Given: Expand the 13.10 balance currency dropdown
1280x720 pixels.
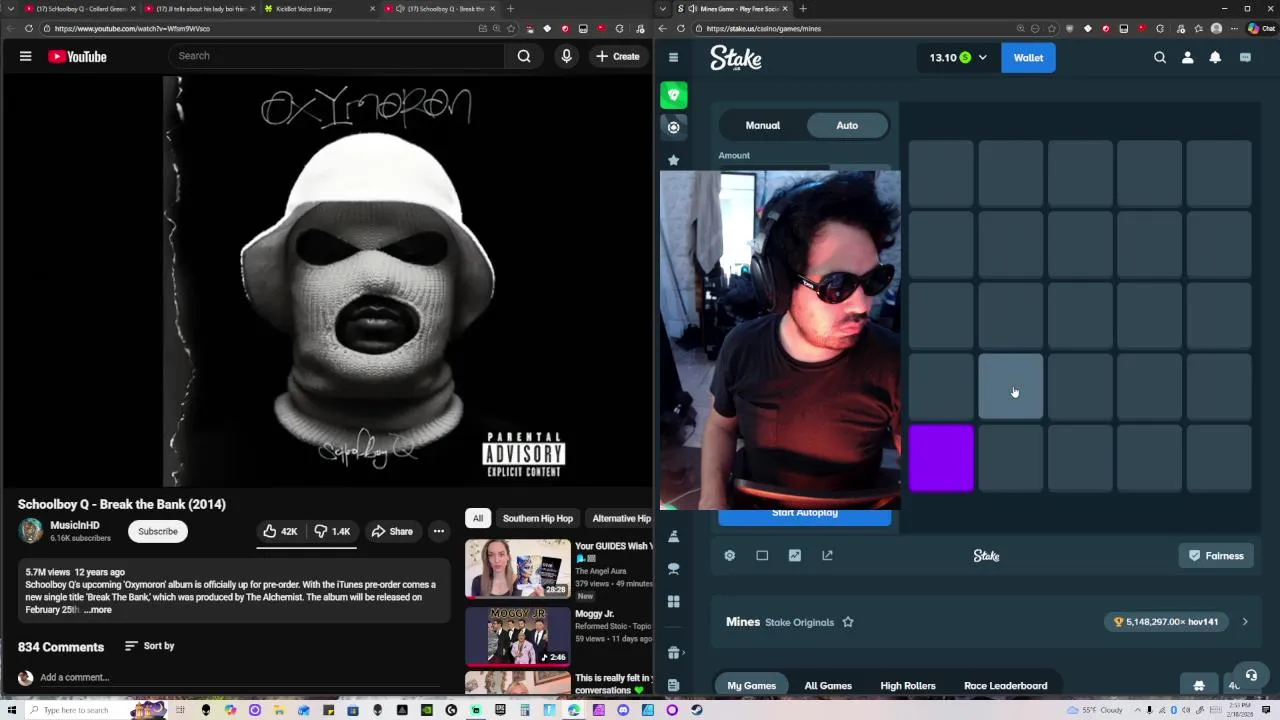Looking at the screenshot, I should 957,57.
